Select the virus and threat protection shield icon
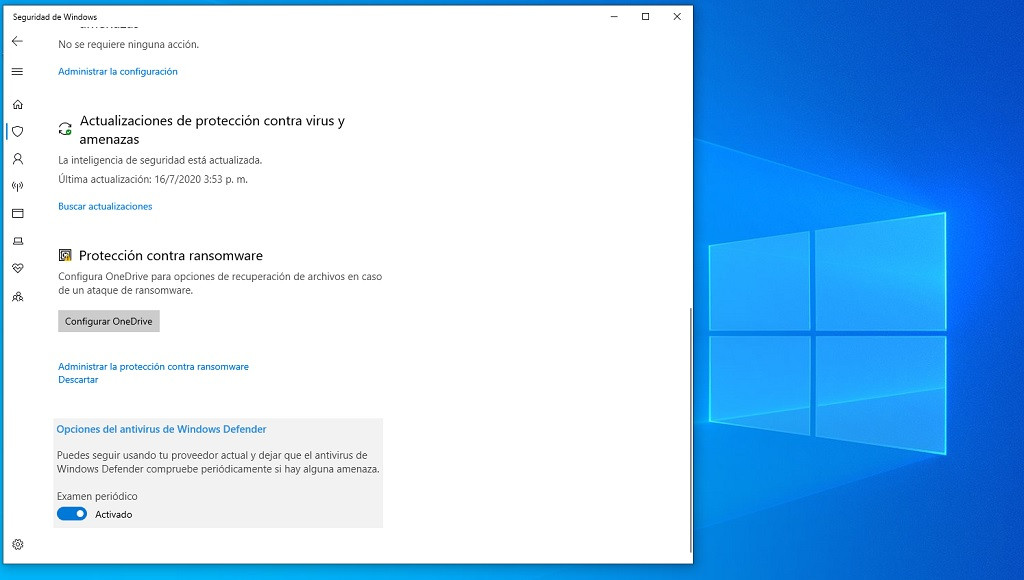1024x580 pixels. [17, 131]
